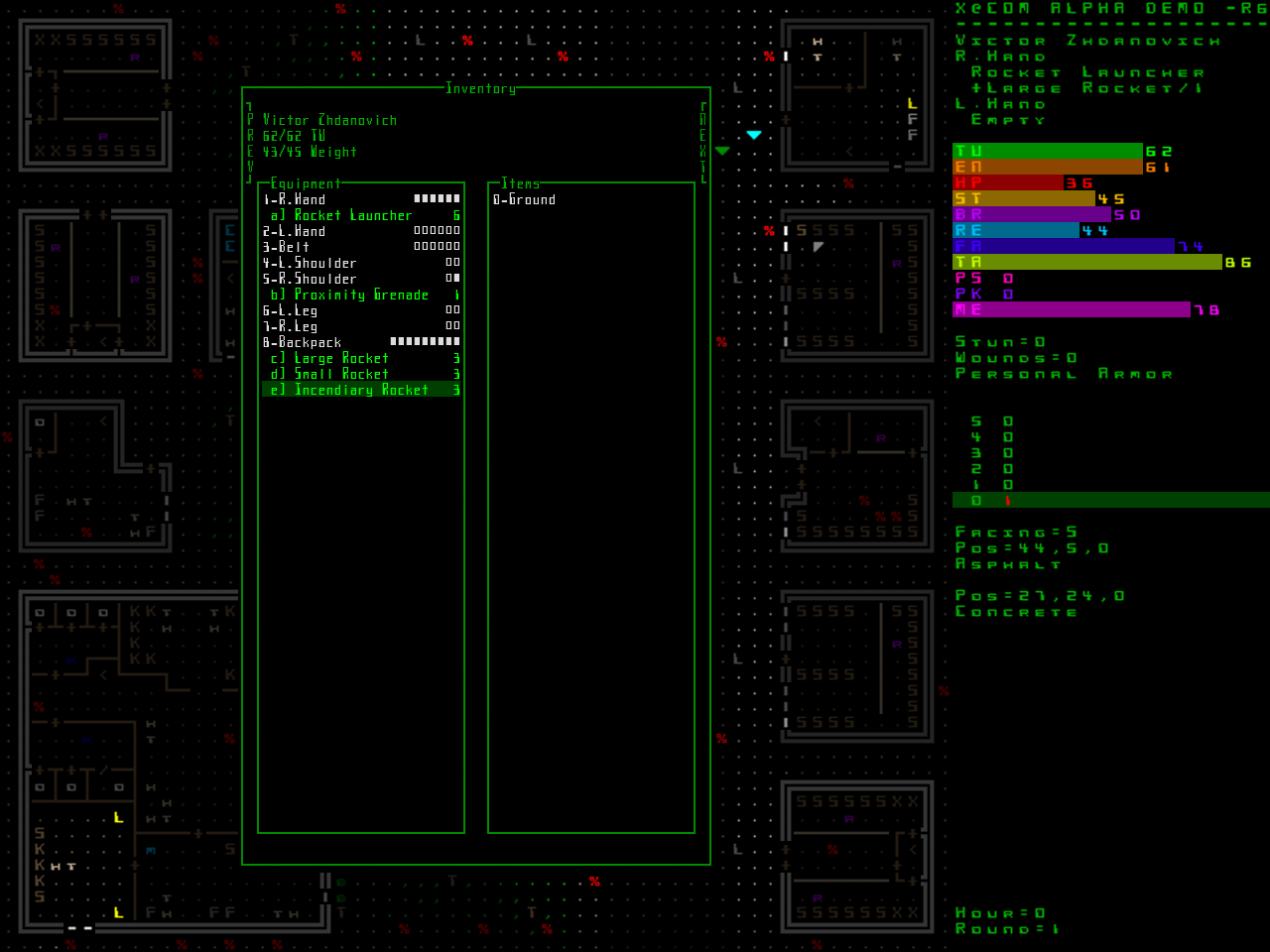This screenshot has width=1270, height=952.
Task: Click the Round=1 counter
Action: click(x=1009, y=929)
